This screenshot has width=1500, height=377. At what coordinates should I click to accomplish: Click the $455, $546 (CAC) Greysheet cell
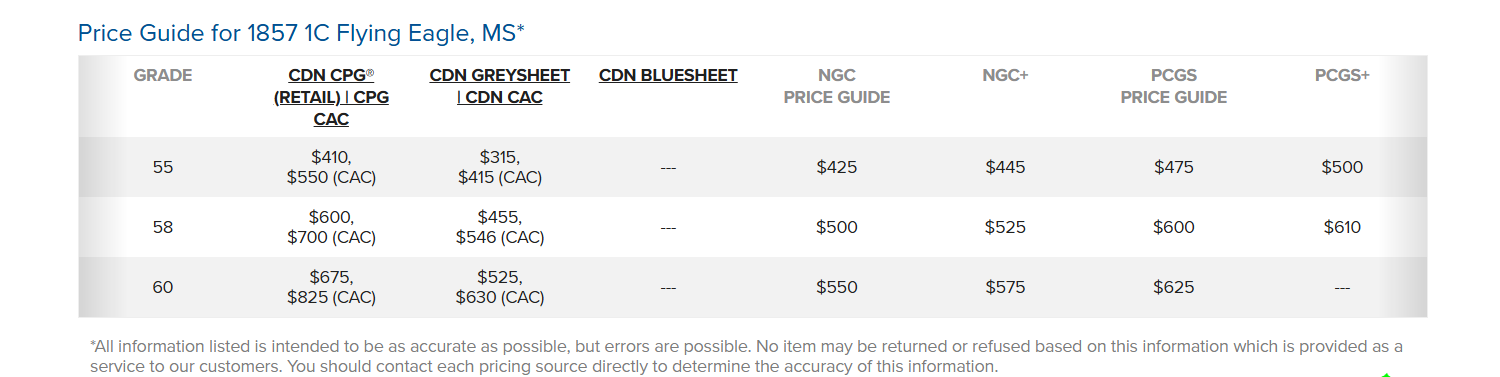click(x=500, y=227)
